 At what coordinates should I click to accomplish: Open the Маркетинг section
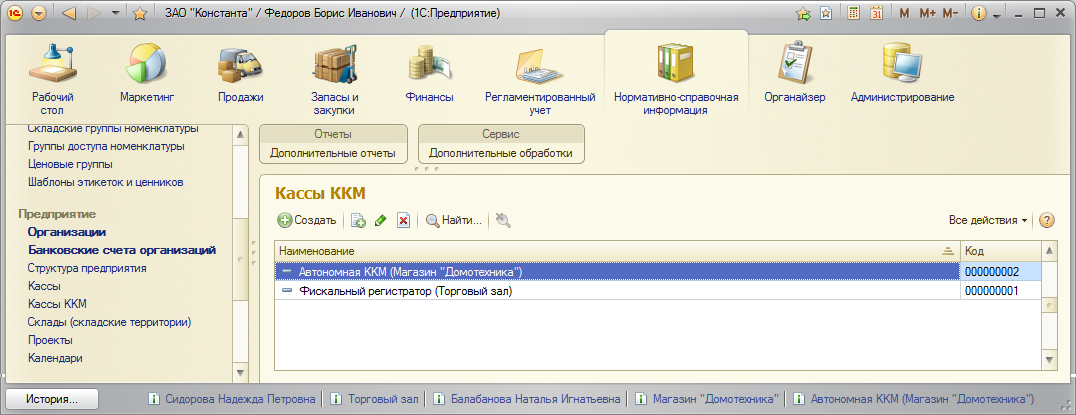pyautogui.click(x=147, y=72)
